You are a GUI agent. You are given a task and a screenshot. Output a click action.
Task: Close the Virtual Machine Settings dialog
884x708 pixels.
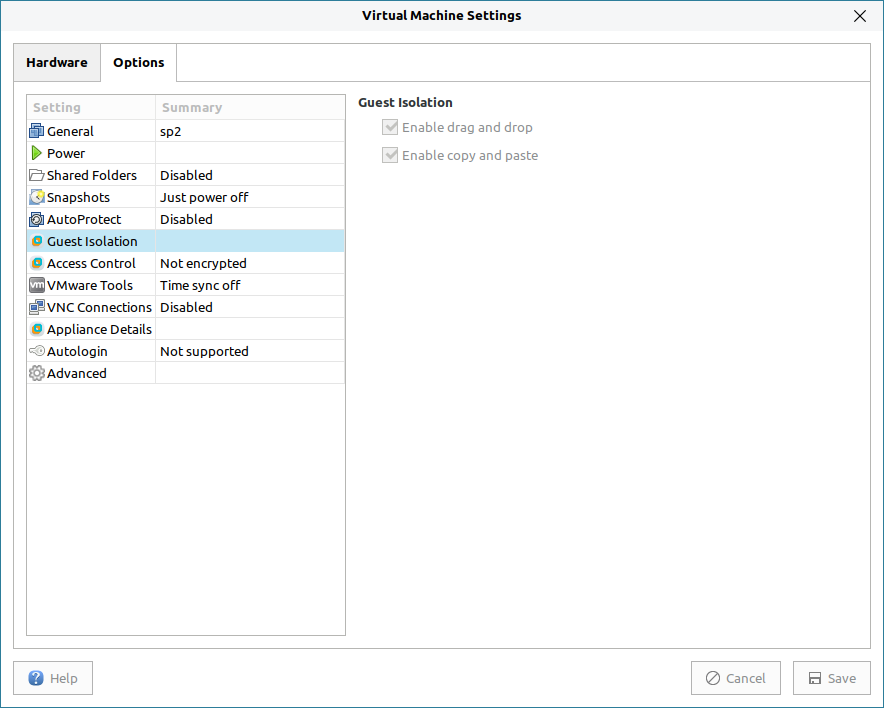click(x=860, y=15)
